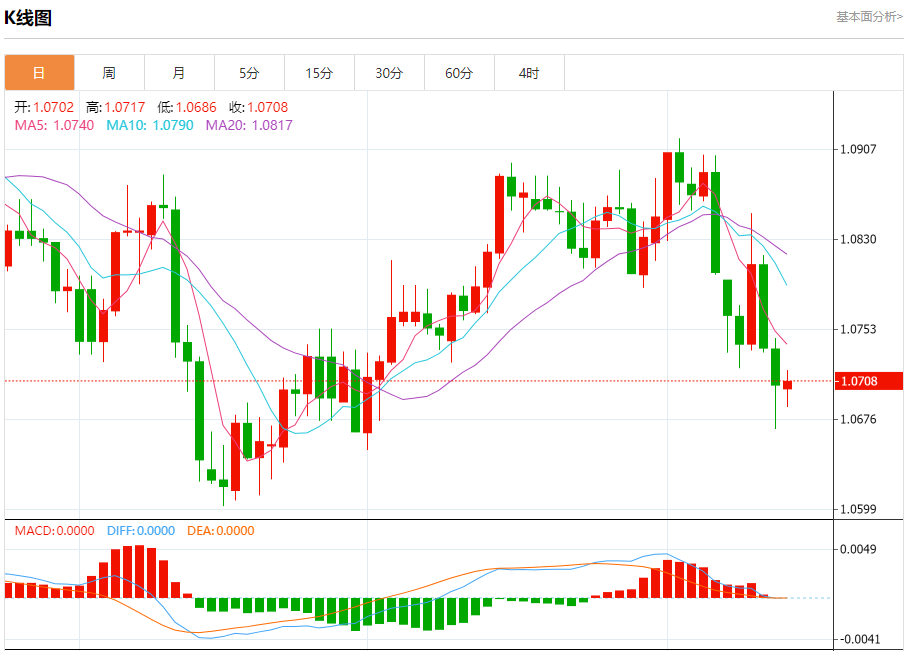The width and height of the screenshot is (907, 651).
Task: Click the 1.0907 price axis label
Action: [858, 149]
